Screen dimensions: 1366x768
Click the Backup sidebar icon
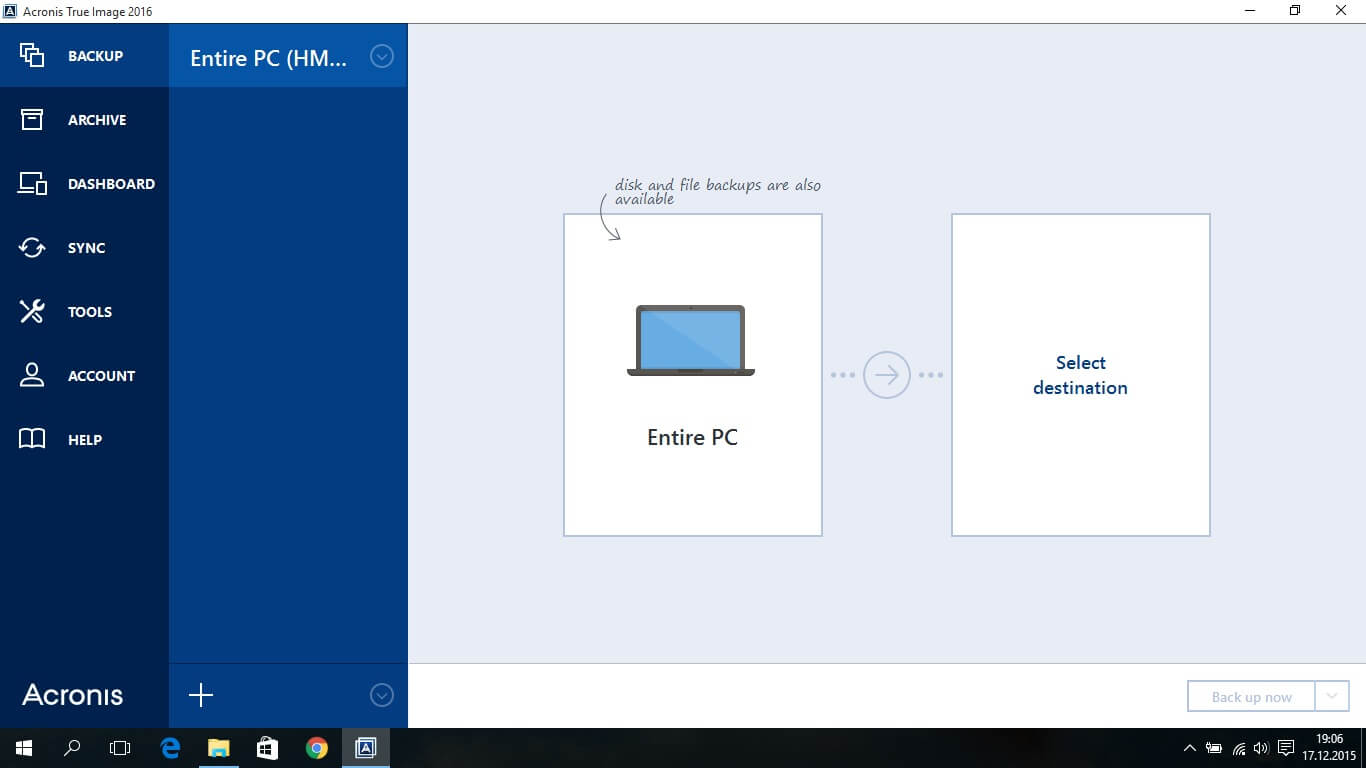click(x=32, y=56)
